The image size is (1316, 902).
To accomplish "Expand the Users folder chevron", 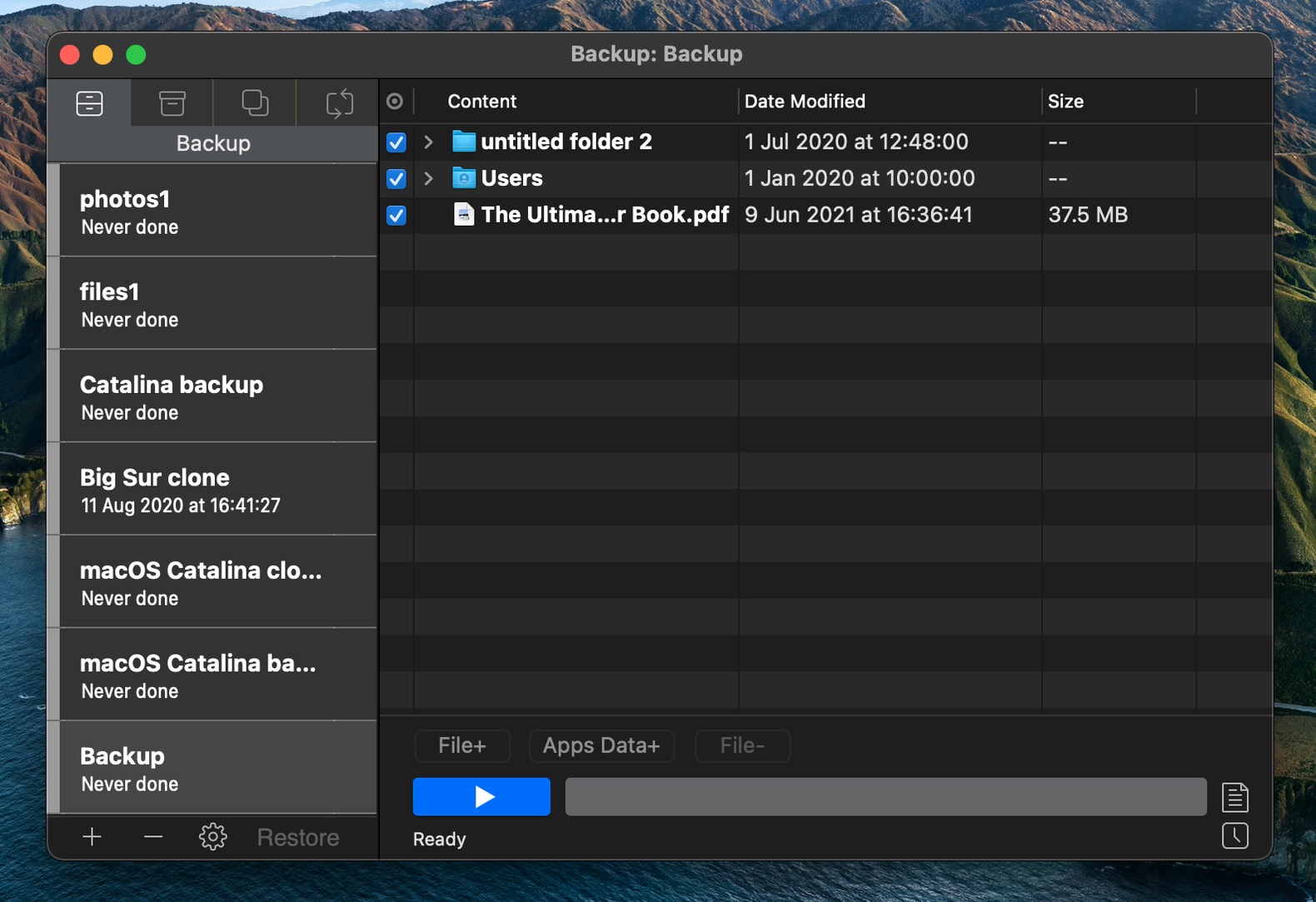I will 428,179.
